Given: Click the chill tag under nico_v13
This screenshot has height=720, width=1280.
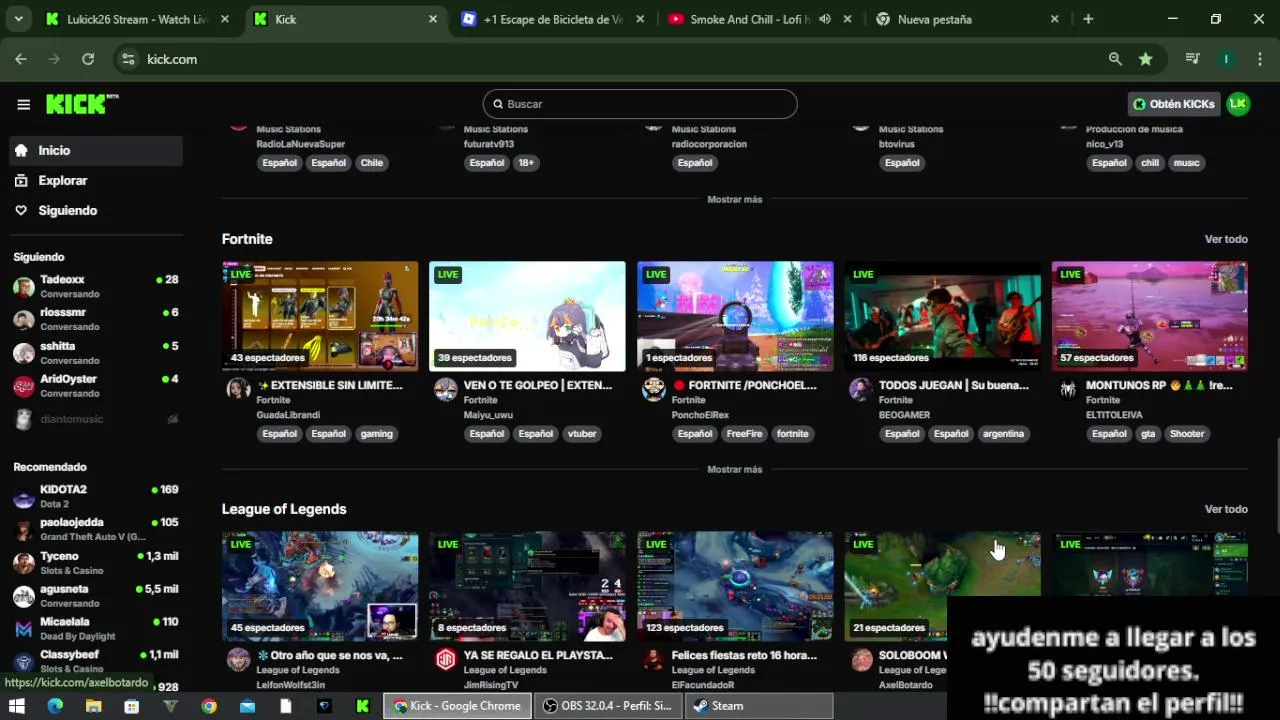Looking at the screenshot, I should (1150, 163).
